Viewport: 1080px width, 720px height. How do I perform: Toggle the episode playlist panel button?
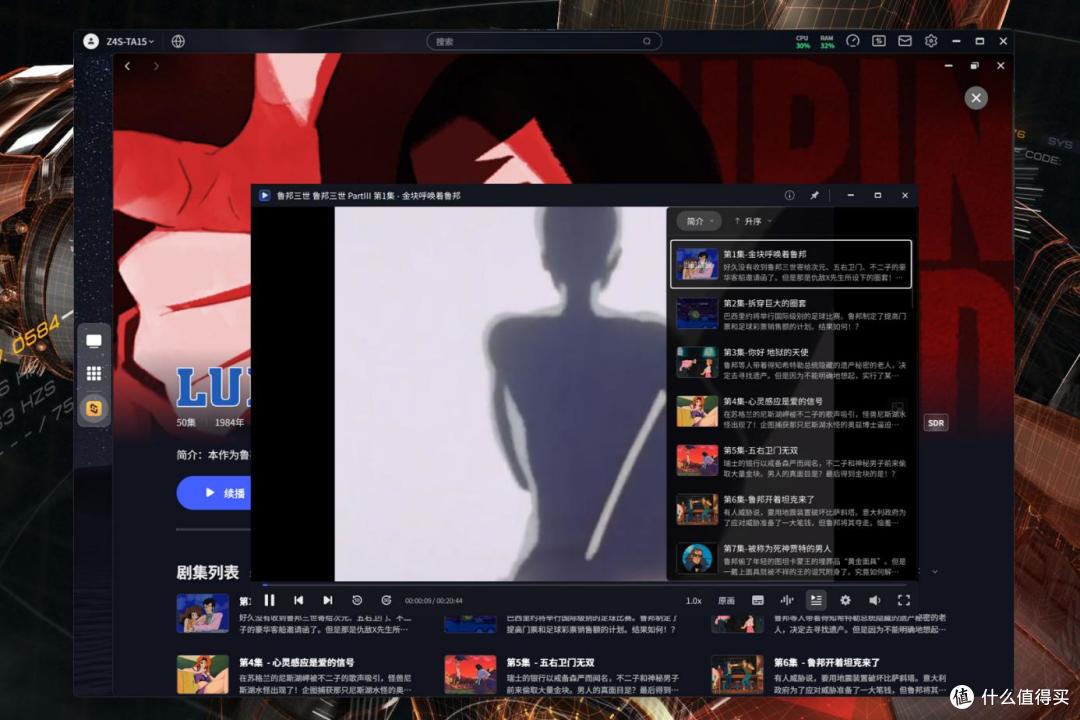[816, 601]
